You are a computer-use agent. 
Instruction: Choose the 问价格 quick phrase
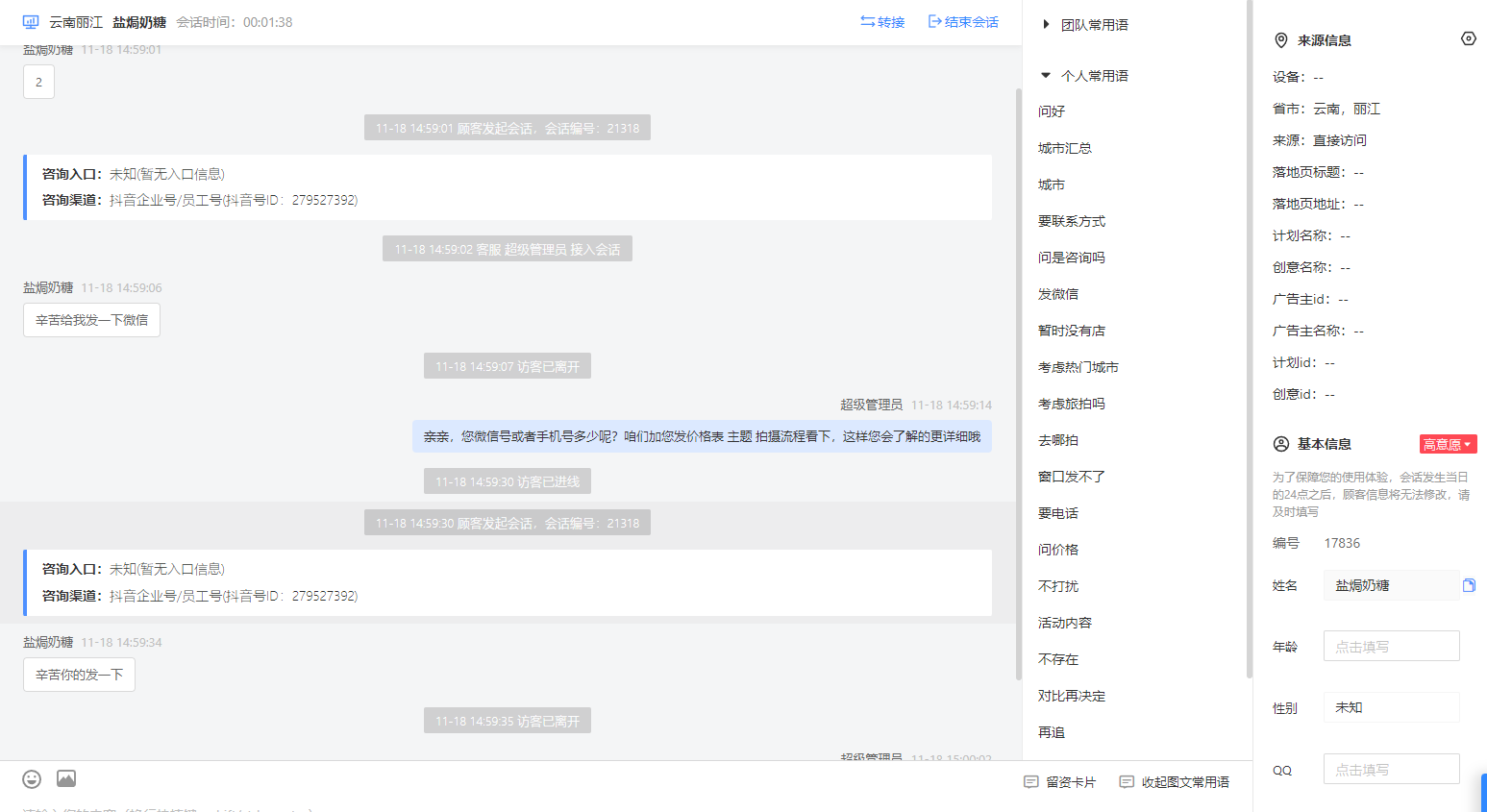(1058, 550)
